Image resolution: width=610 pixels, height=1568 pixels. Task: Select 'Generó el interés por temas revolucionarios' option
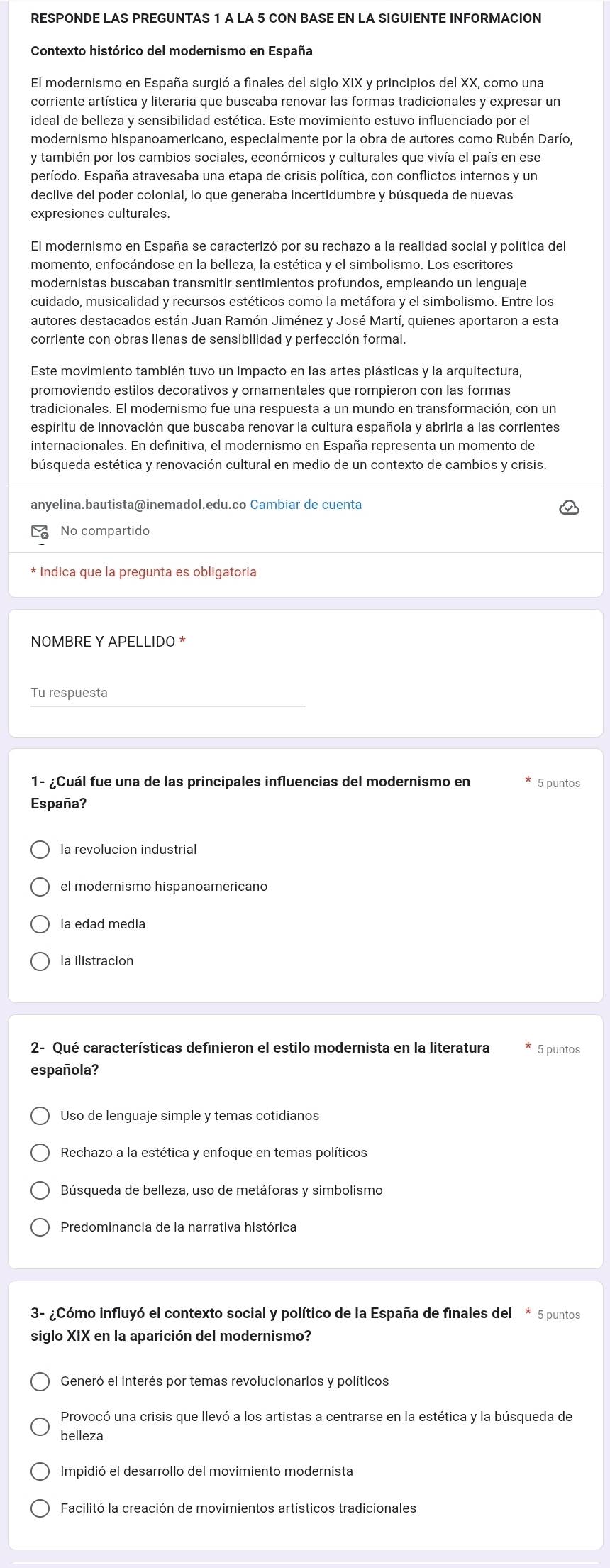(x=40, y=1381)
